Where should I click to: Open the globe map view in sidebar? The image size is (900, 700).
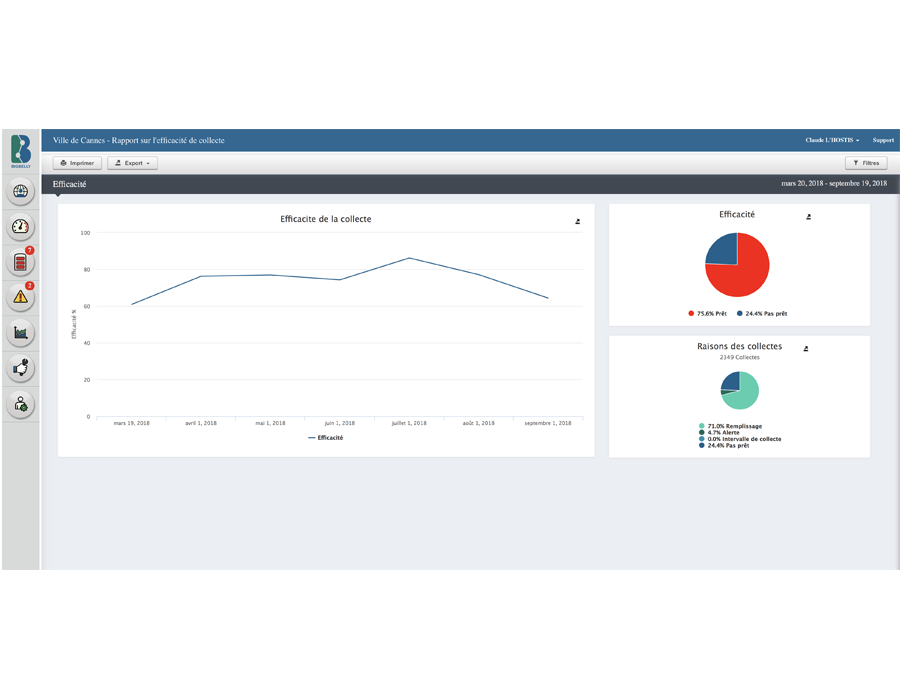click(x=21, y=191)
